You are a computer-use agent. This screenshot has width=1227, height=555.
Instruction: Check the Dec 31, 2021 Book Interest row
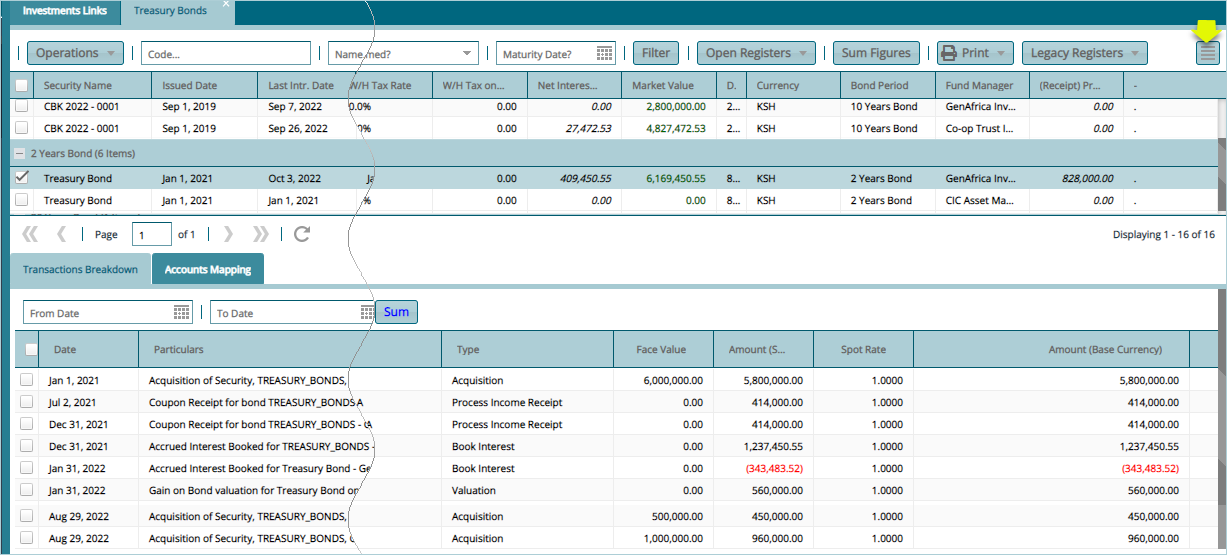click(x=26, y=447)
